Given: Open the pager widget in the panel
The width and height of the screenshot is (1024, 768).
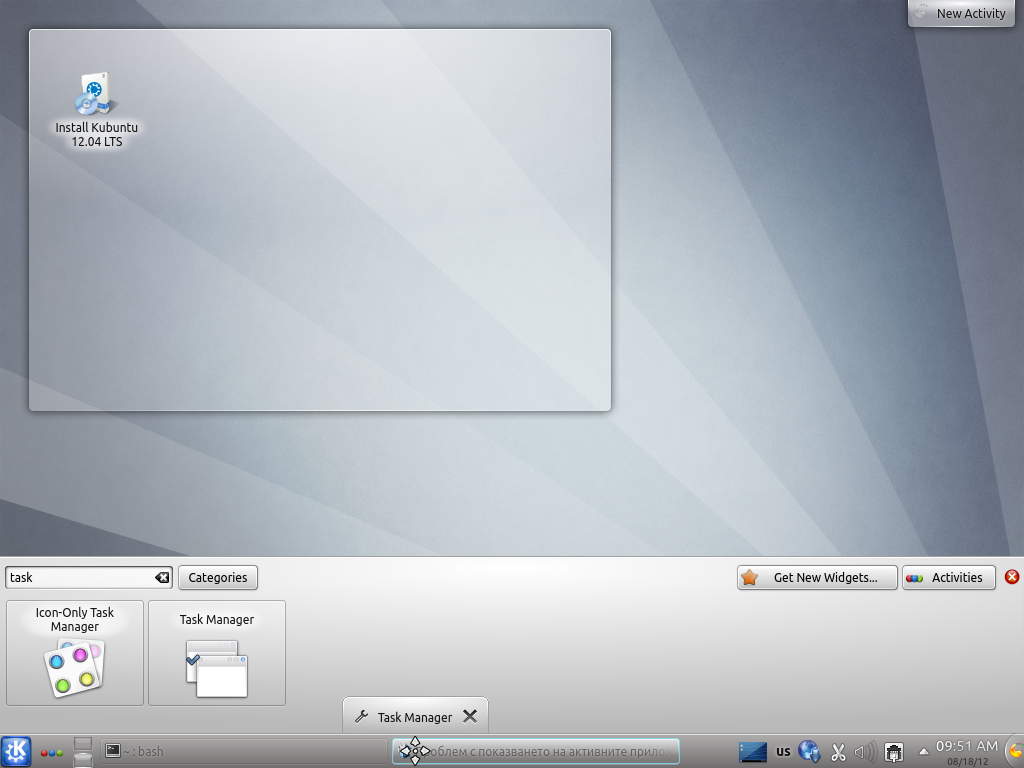Looking at the screenshot, I should tap(83, 752).
